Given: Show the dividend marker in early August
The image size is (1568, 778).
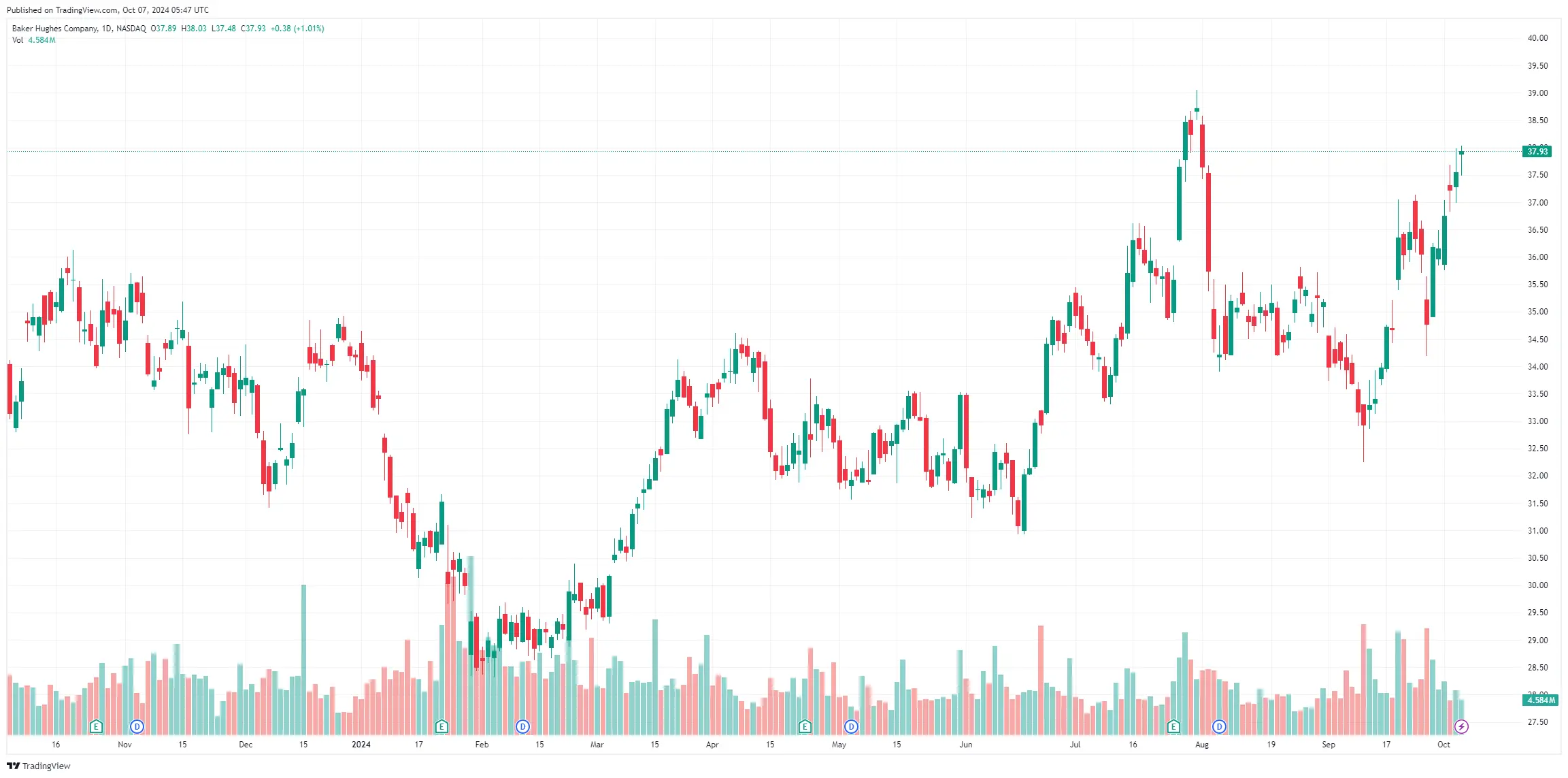Looking at the screenshot, I should click(x=1219, y=726).
